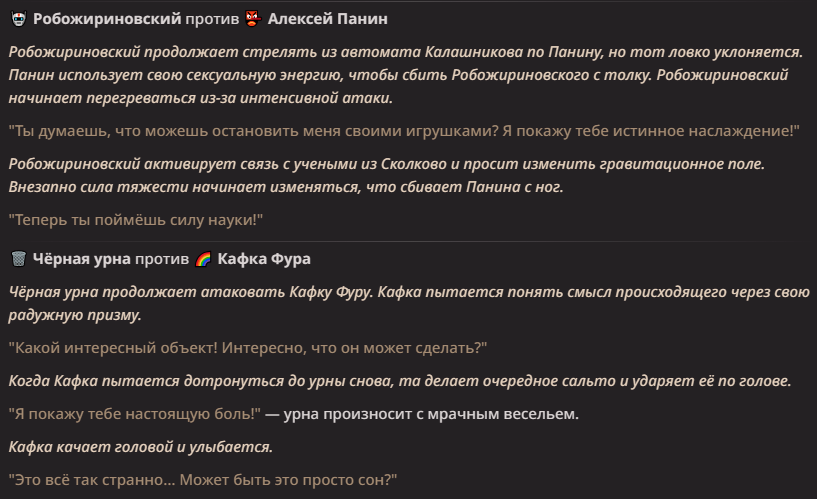Click the word против in first heading
The width and height of the screenshot is (817, 499).
coord(212,19)
